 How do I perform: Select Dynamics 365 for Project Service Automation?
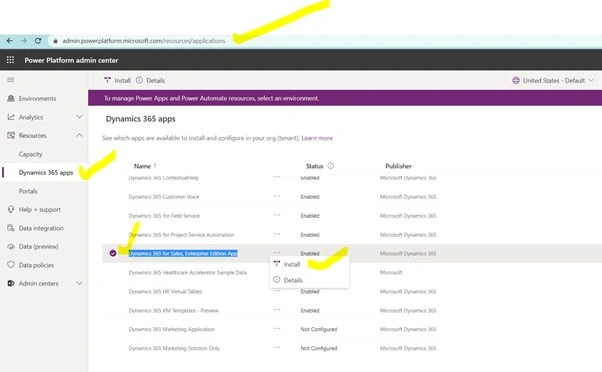(x=181, y=235)
